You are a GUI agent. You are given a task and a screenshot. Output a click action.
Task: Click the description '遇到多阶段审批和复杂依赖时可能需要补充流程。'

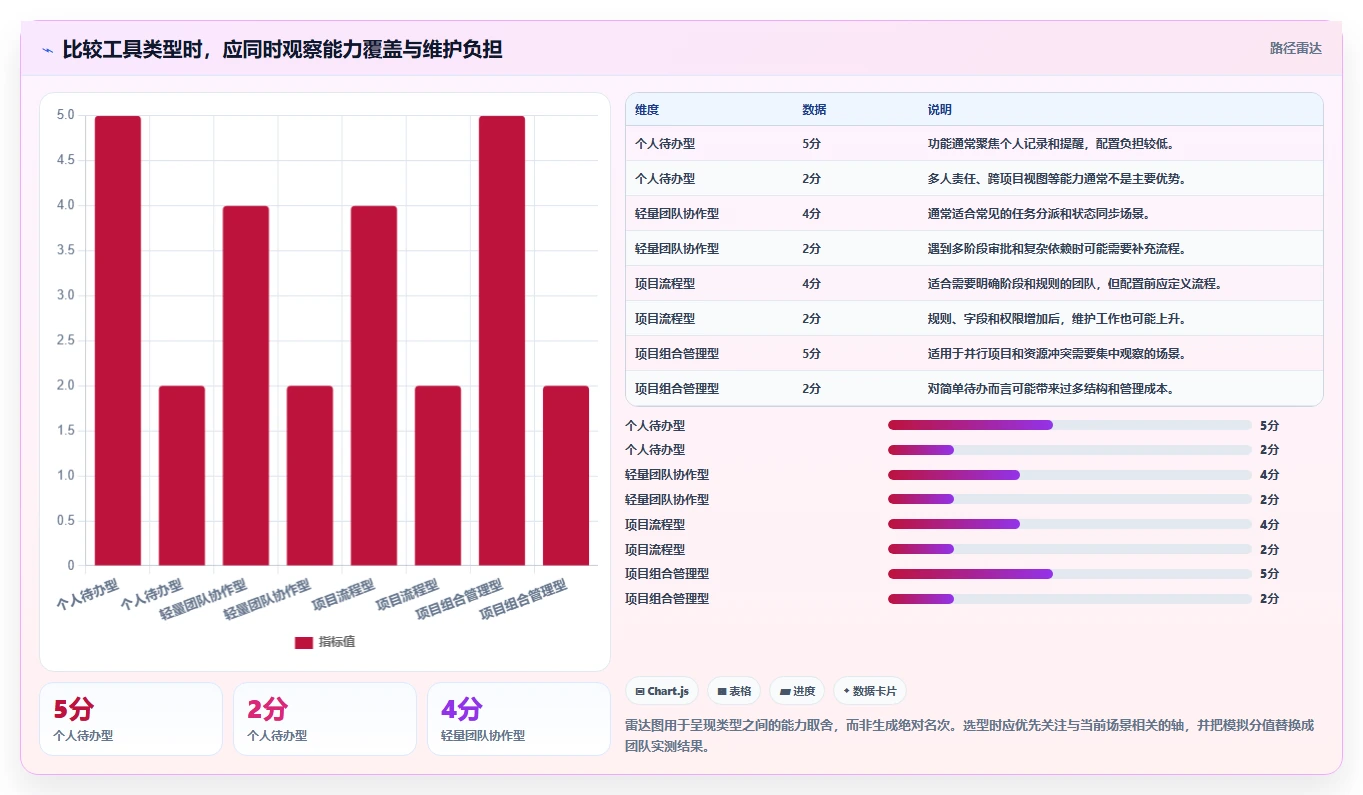tap(1057, 249)
